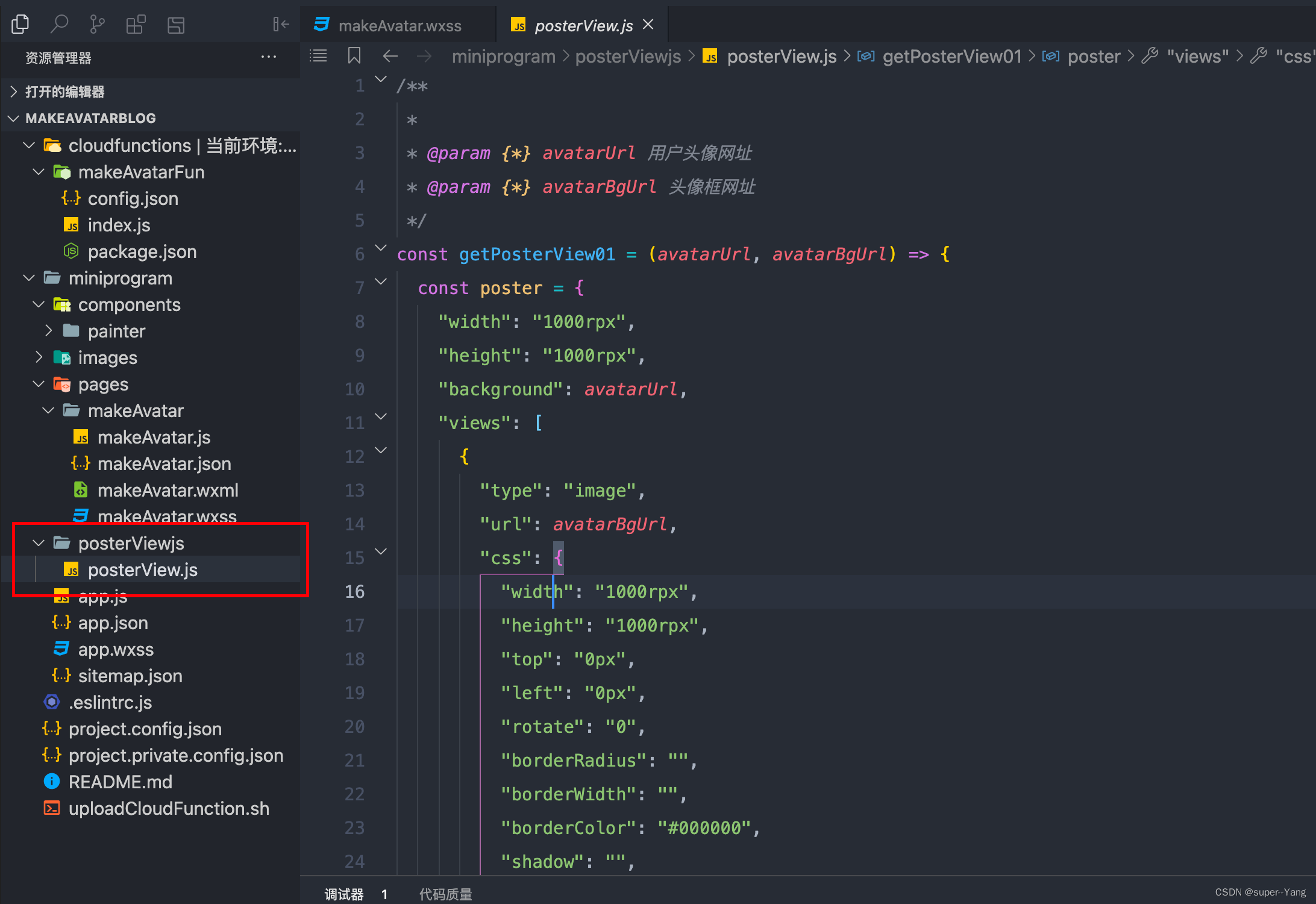Toggle the outline list icon in breadcrumb bar
The image size is (1316, 904).
(x=318, y=56)
